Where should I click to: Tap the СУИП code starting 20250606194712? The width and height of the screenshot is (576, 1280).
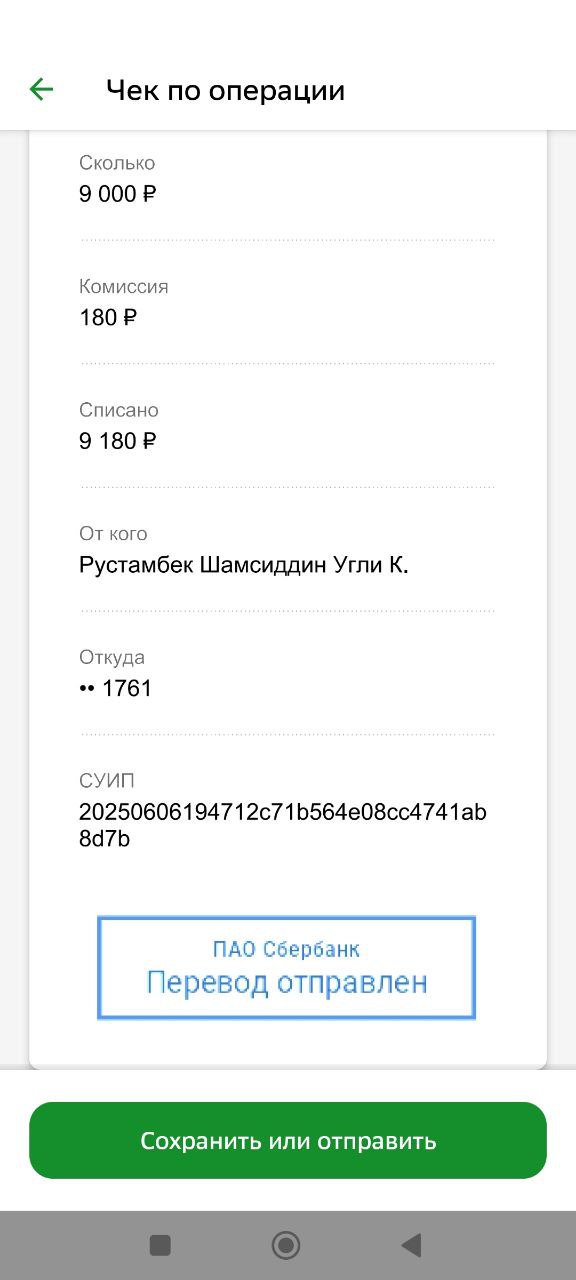283,825
